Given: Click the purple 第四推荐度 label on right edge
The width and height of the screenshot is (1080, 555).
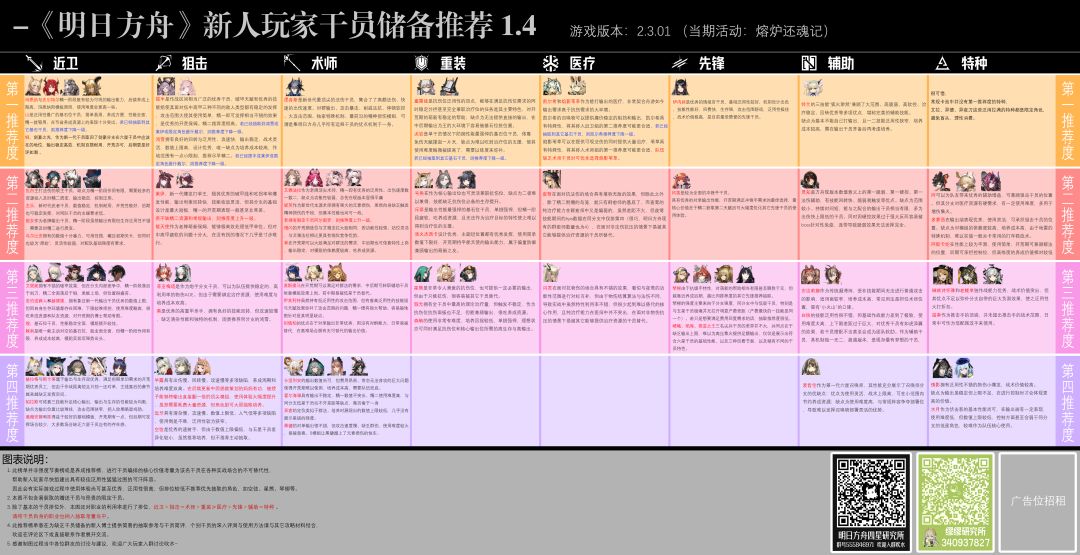Looking at the screenshot, I should click(x=1068, y=401).
